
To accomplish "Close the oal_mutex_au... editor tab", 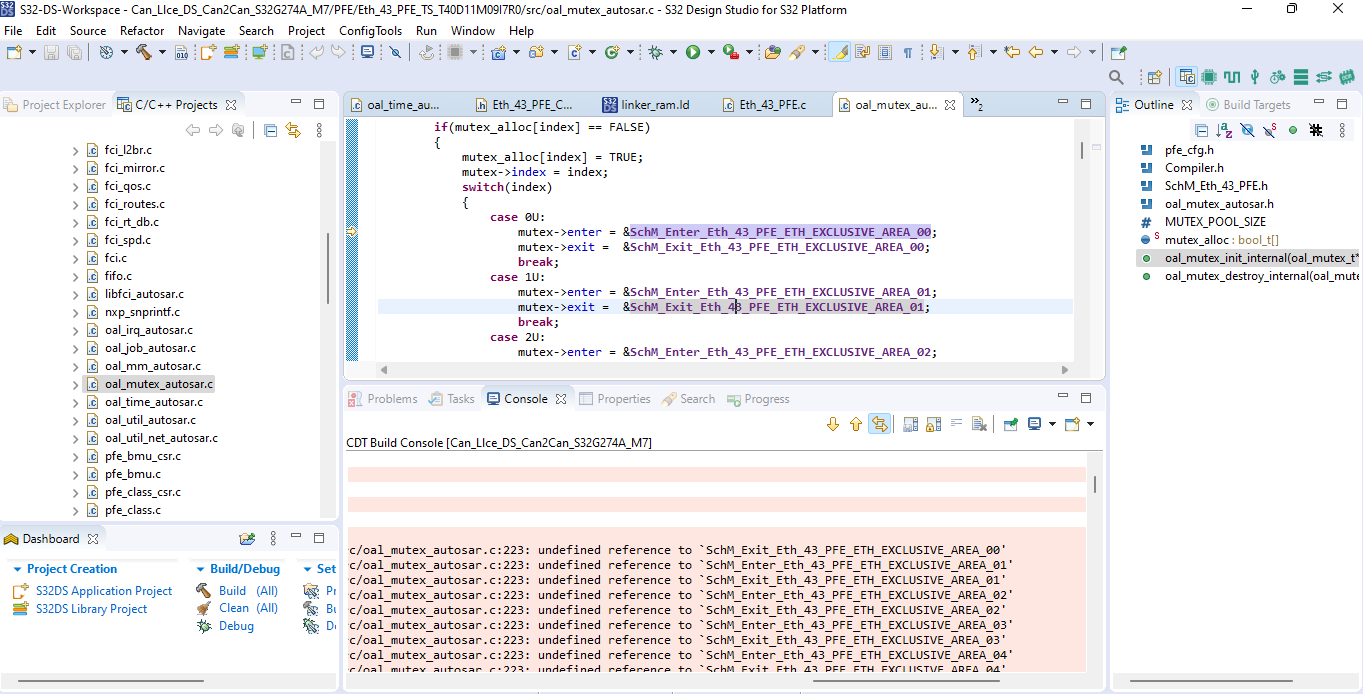I will pyautogui.click(x=949, y=104).
